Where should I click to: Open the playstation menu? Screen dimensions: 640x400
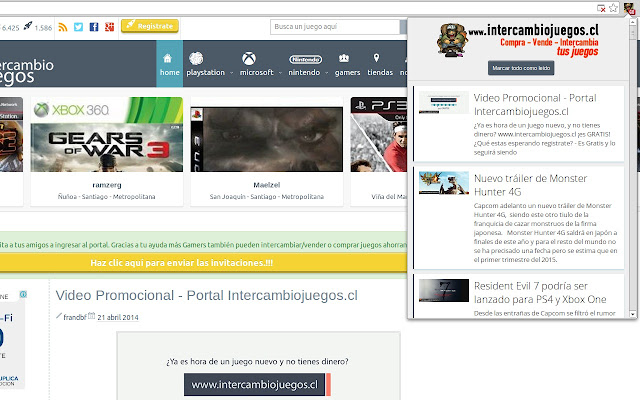pyautogui.click(x=205, y=72)
